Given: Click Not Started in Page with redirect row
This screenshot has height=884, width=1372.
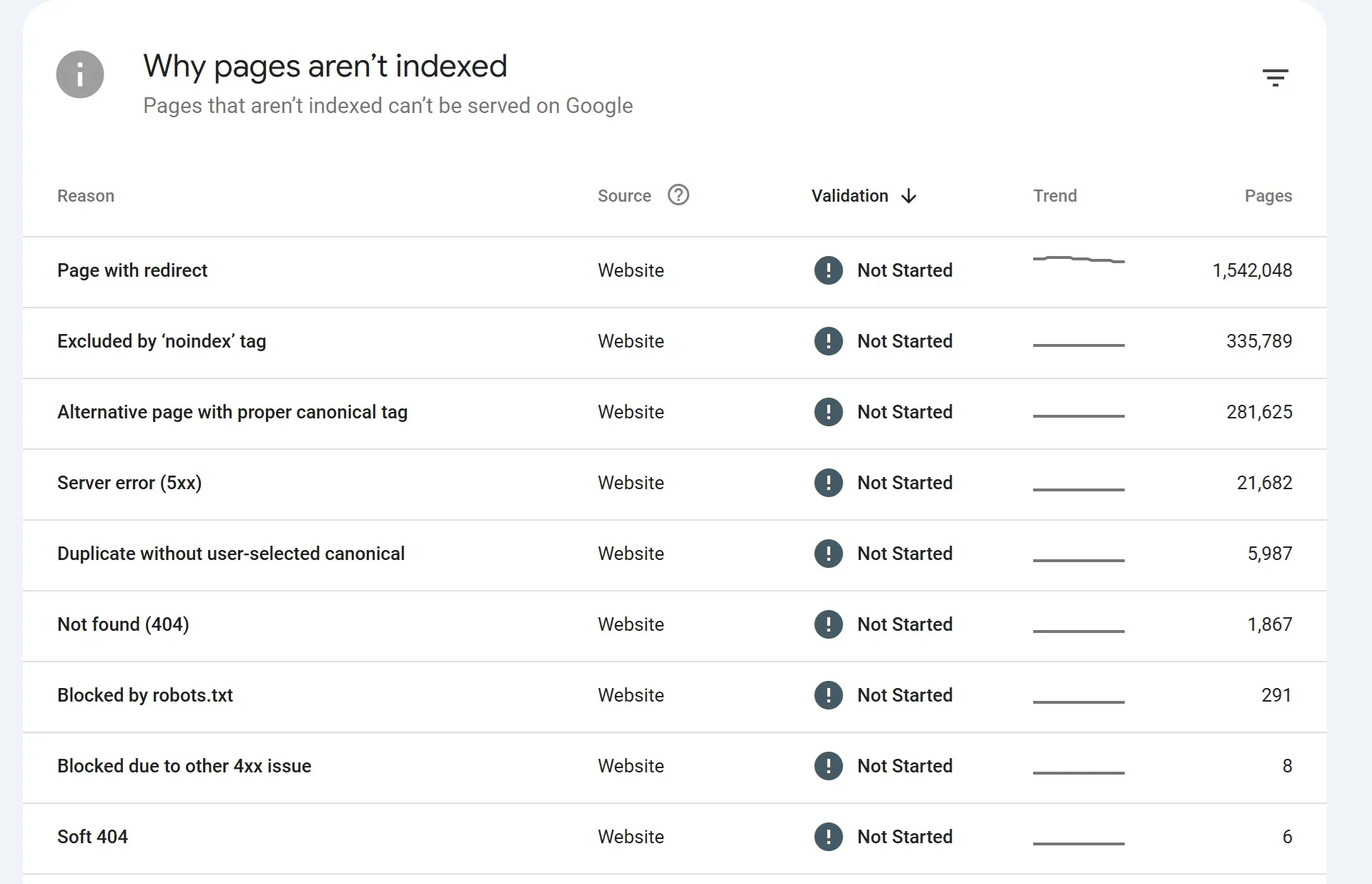Looking at the screenshot, I should pos(904,270).
